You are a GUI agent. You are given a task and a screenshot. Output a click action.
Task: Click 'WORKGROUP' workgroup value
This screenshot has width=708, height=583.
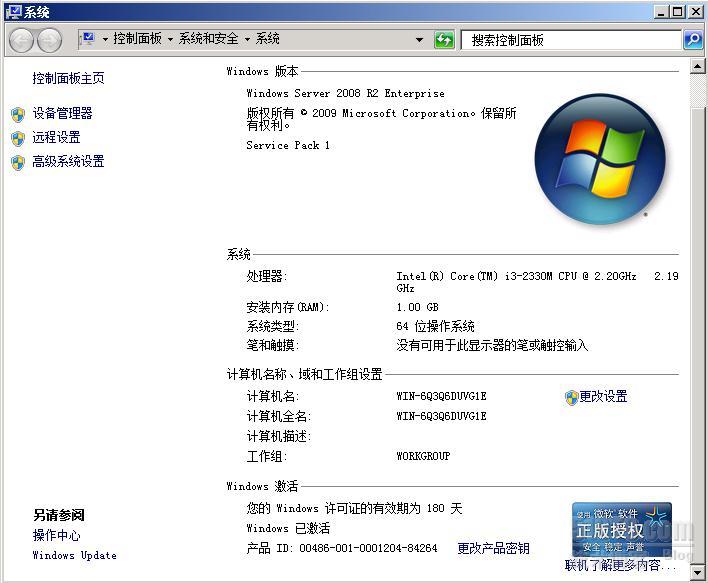423,456
